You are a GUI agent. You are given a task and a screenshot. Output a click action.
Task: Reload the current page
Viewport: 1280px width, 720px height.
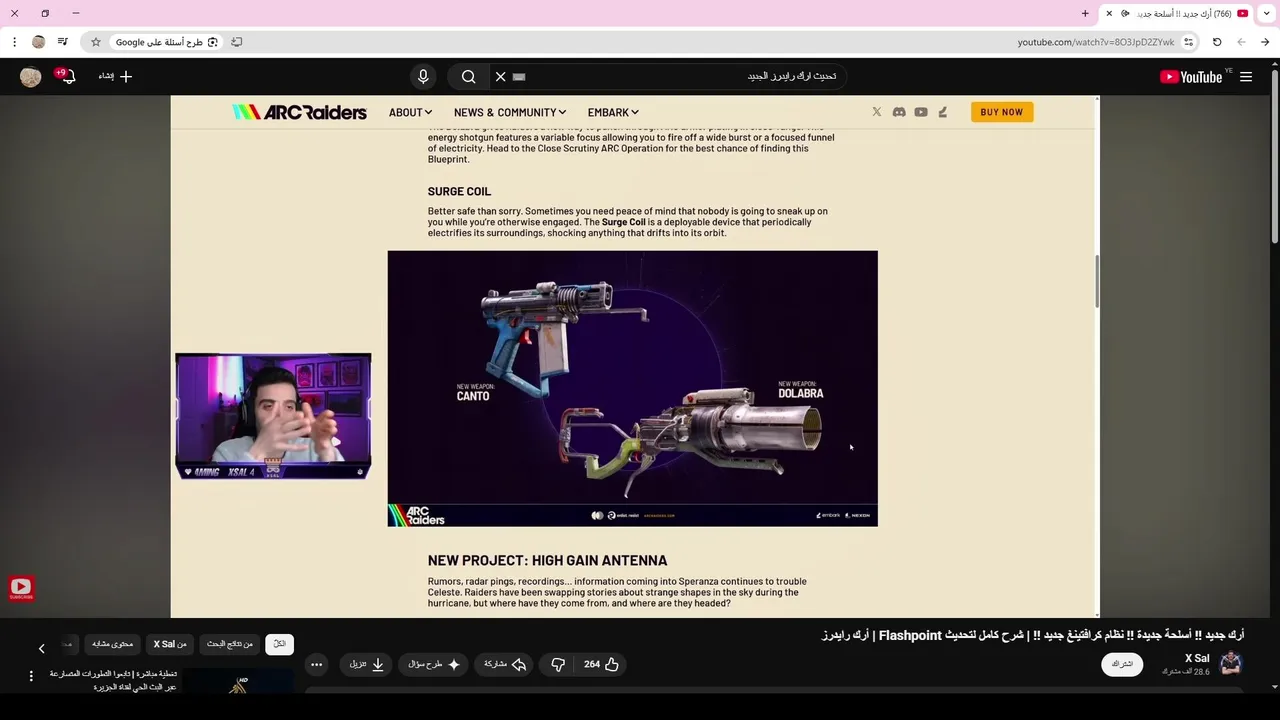coord(1217,42)
